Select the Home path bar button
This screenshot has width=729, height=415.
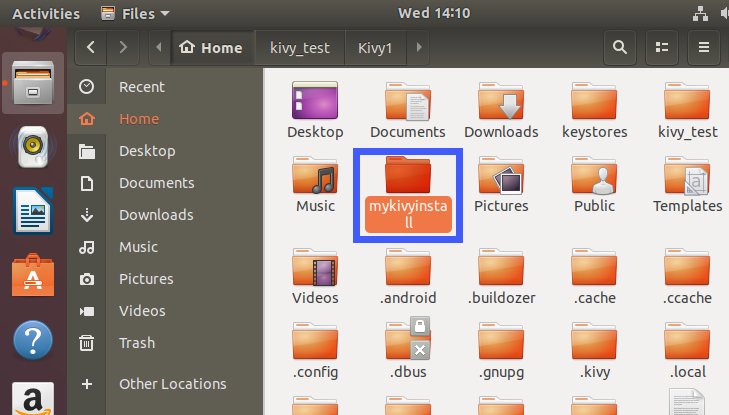click(212, 47)
